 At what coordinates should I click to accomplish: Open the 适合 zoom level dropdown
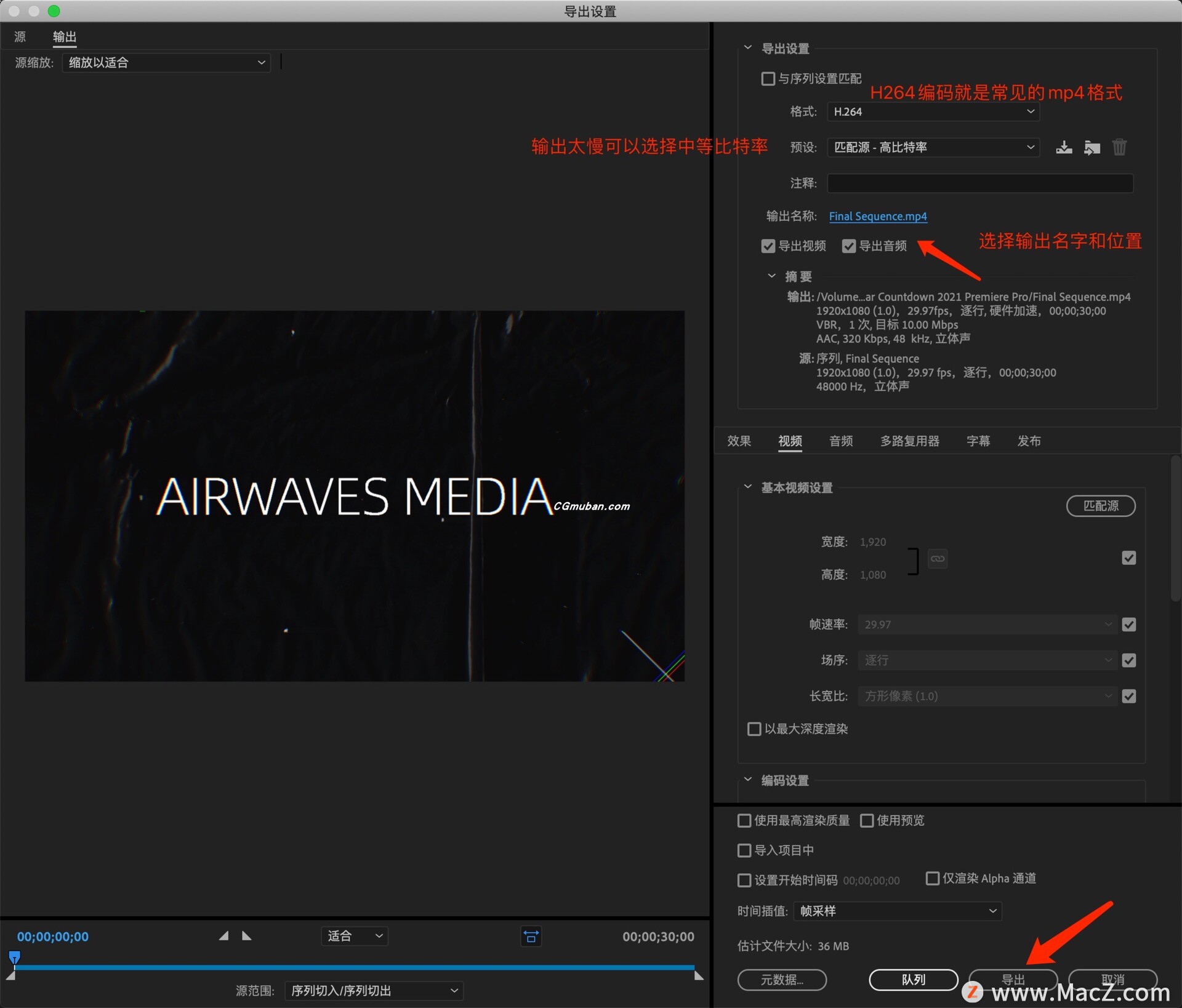coord(355,936)
